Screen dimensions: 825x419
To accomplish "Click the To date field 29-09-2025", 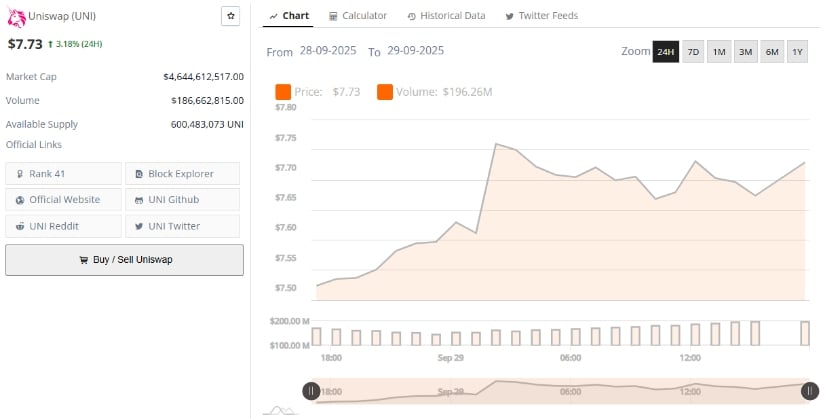I will pyautogui.click(x=416, y=51).
